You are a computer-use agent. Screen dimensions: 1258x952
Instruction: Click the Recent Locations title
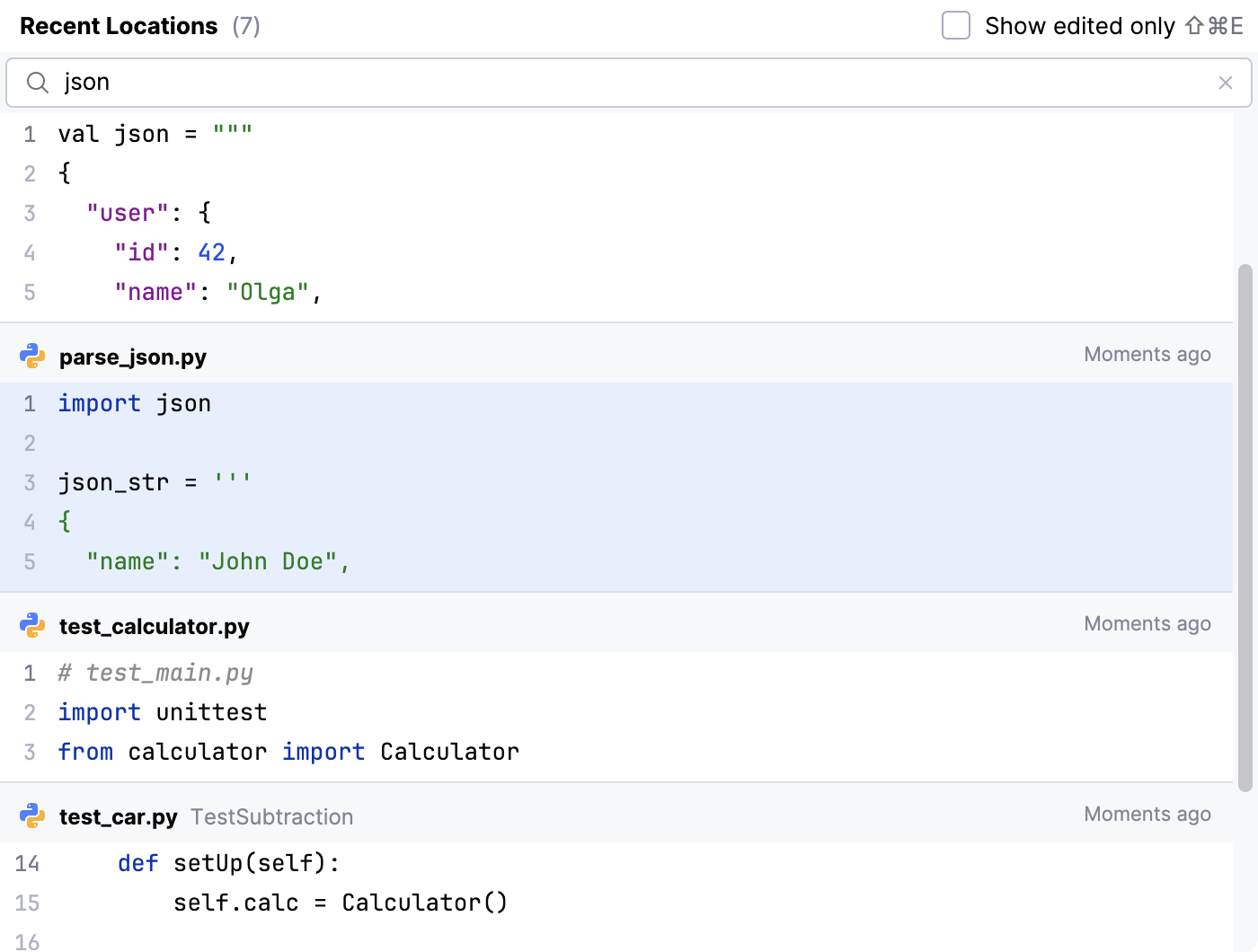click(119, 26)
